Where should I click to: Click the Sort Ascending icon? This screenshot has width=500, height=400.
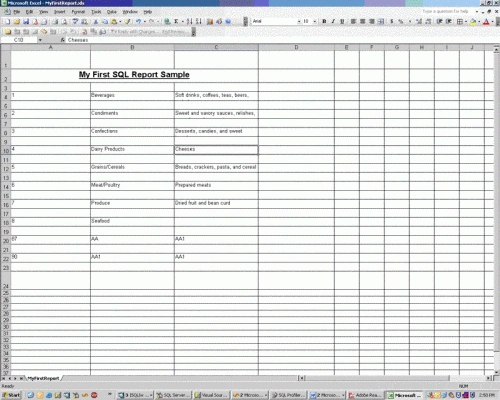pyautogui.click(x=189, y=22)
